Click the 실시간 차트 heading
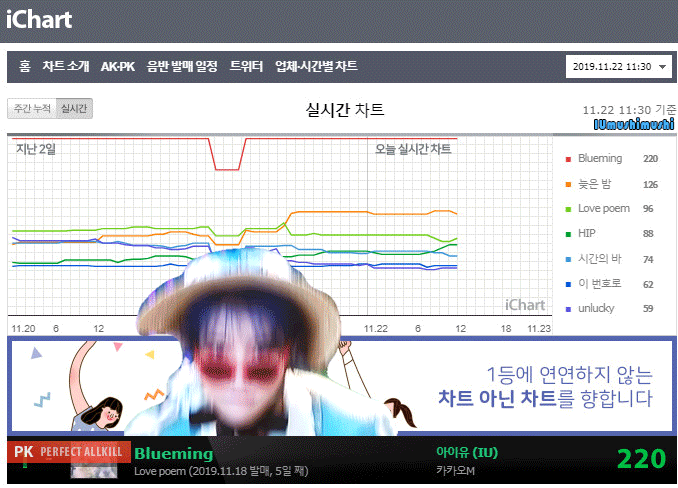This screenshot has height=488, width=678. [345, 109]
